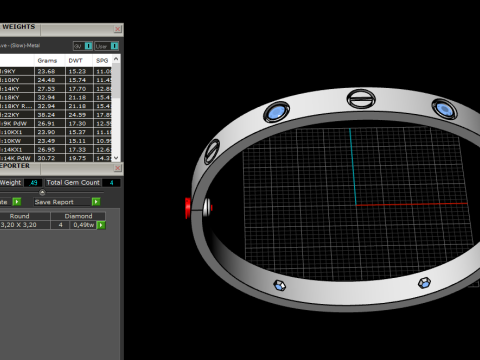This screenshot has width=480, height=360.
Task: Click the 23.68 grams value
Action: click(x=46, y=71)
